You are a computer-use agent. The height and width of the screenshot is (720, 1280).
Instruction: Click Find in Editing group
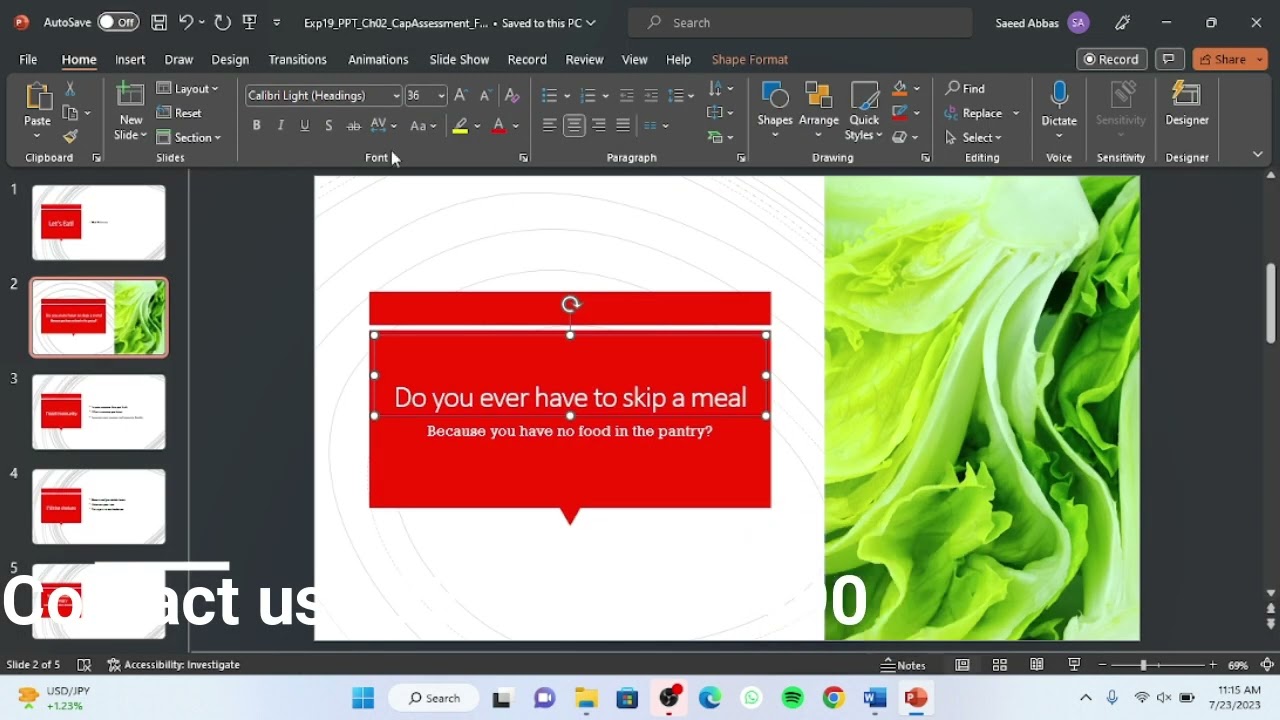click(x=965, y=89)
